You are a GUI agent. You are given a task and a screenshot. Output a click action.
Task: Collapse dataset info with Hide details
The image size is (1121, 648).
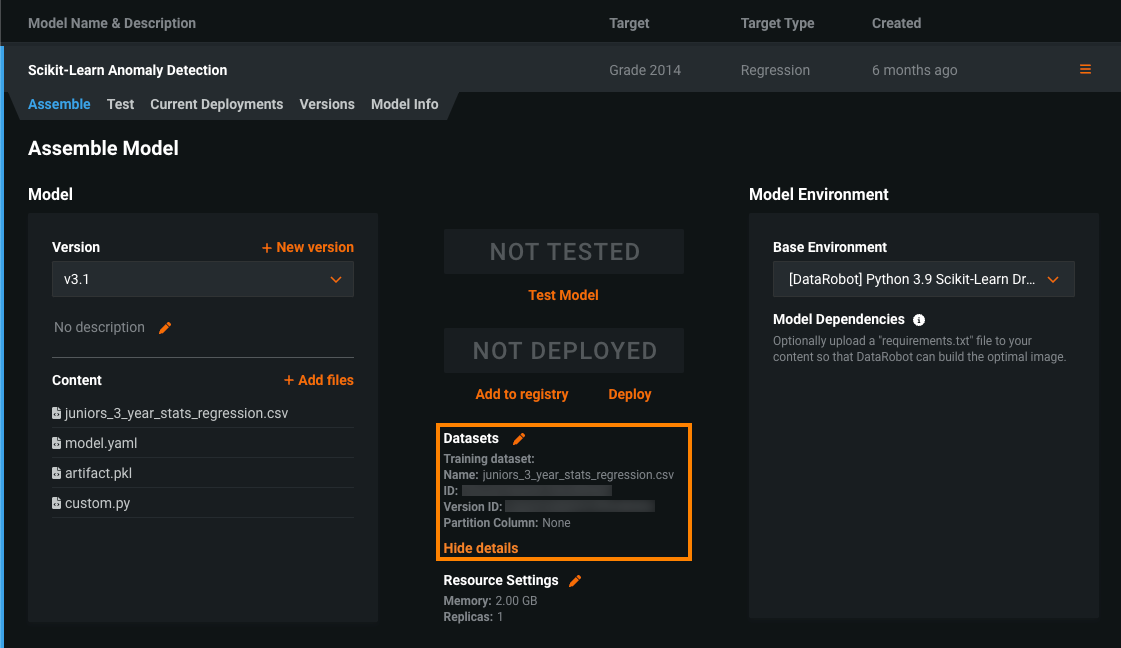pos(481,548)
